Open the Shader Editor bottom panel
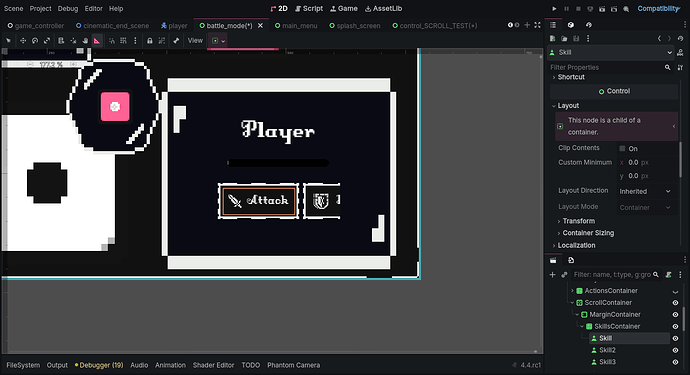The height and width of the screenshot is (375, 690). pos(213,365)
